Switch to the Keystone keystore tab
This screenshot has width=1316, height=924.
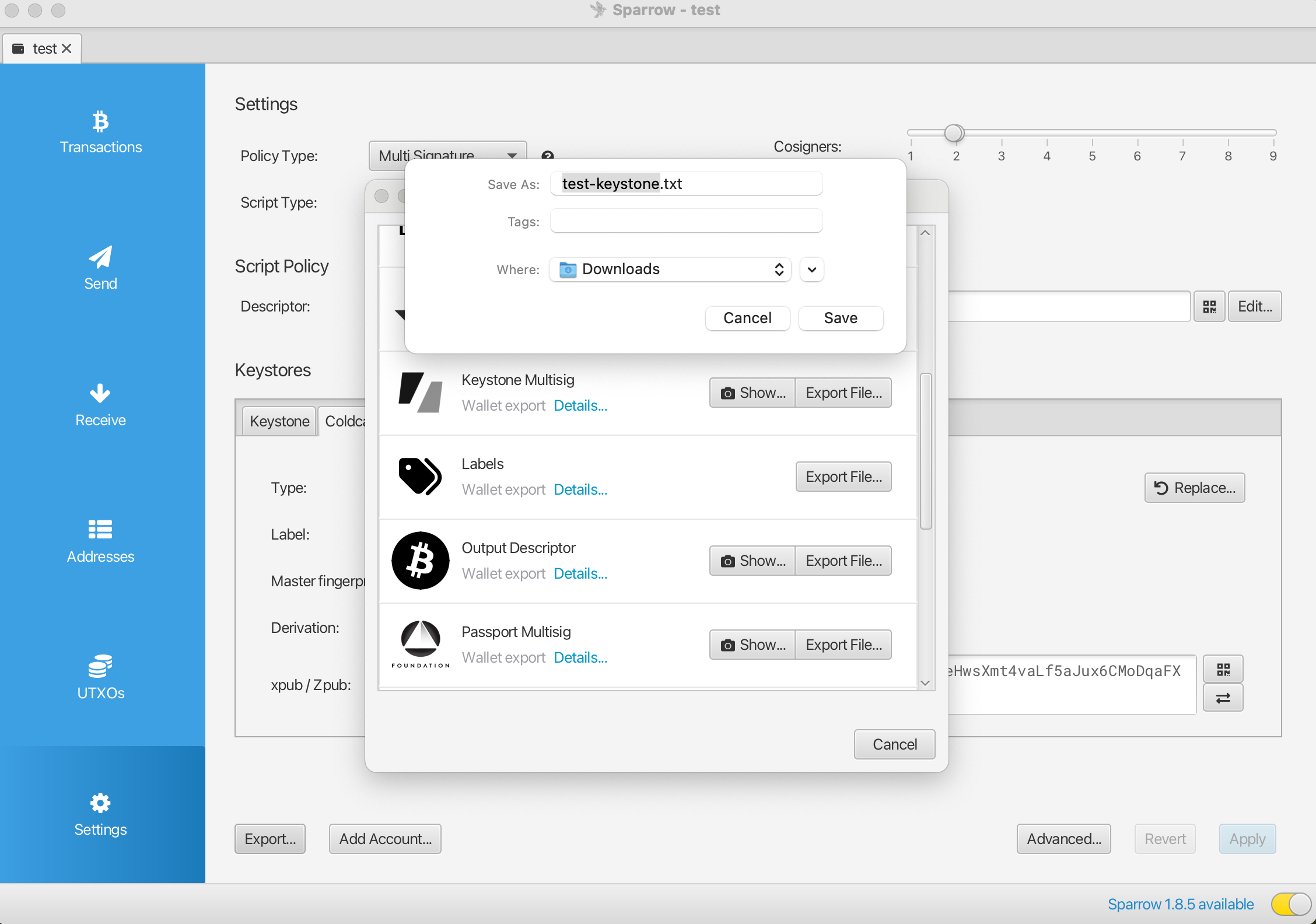click(x=279, y=421)
